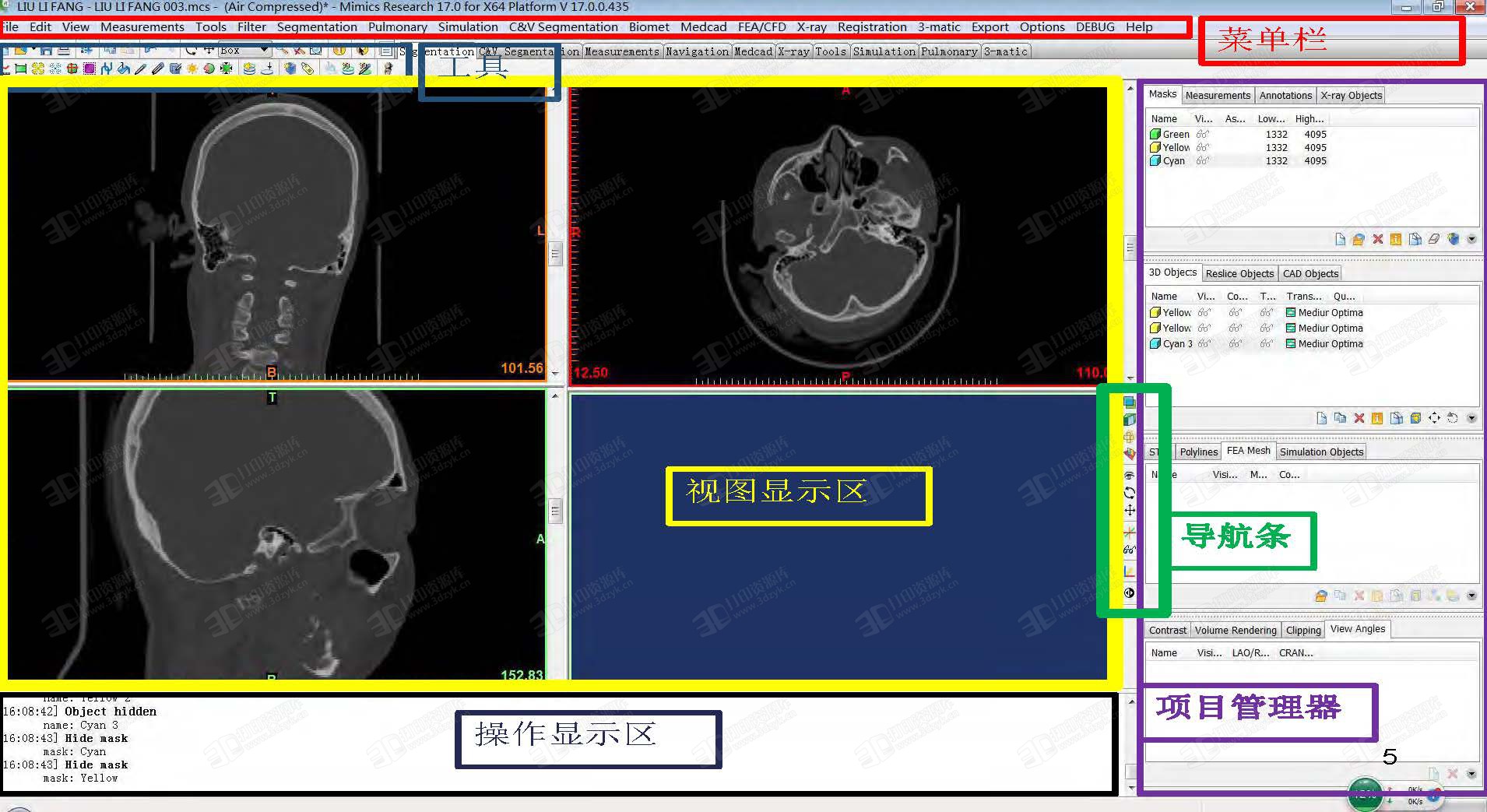The width and height of the screenshot is (1487, 812).
Task: Switch to the Annotations tab
Action: click(x=1285, y=96)
